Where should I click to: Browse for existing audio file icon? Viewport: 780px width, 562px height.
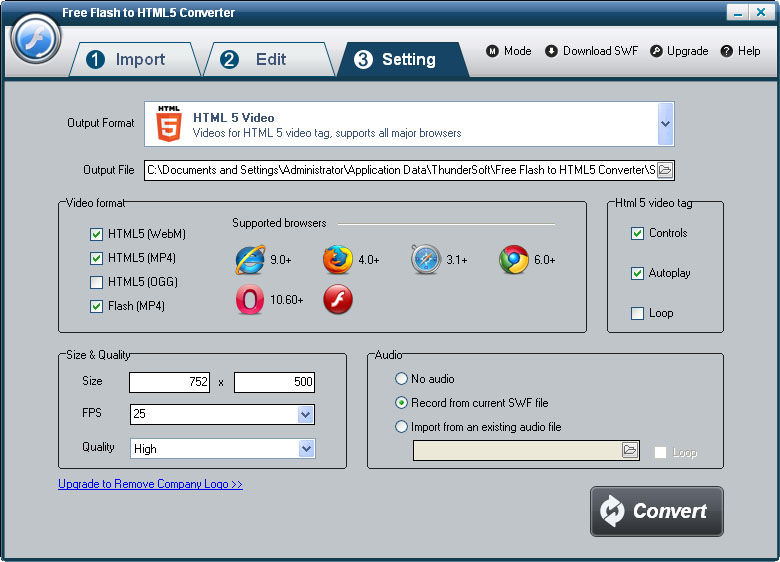point(630,450)
